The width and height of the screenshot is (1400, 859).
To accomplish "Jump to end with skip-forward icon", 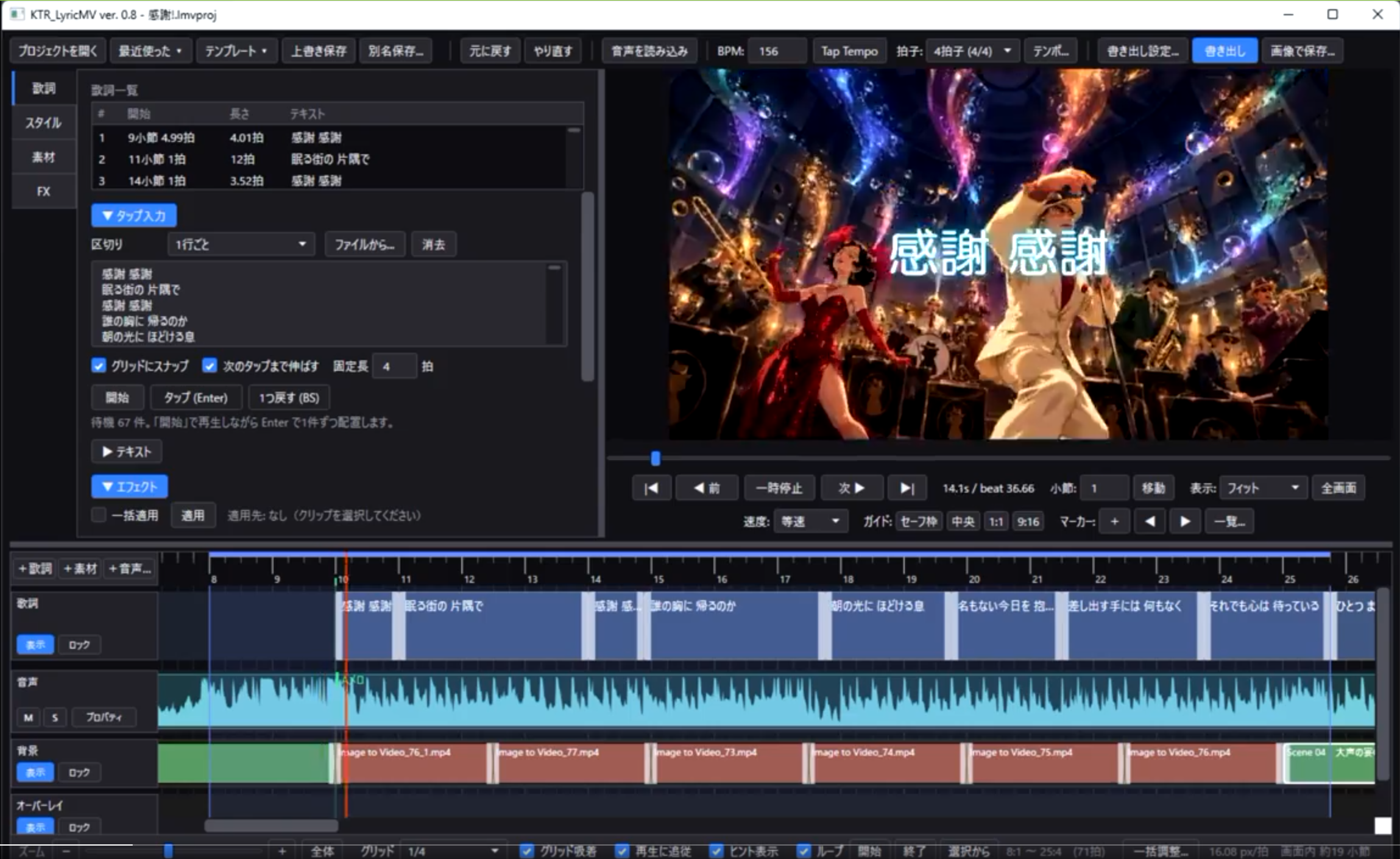I will click(907, 488).
